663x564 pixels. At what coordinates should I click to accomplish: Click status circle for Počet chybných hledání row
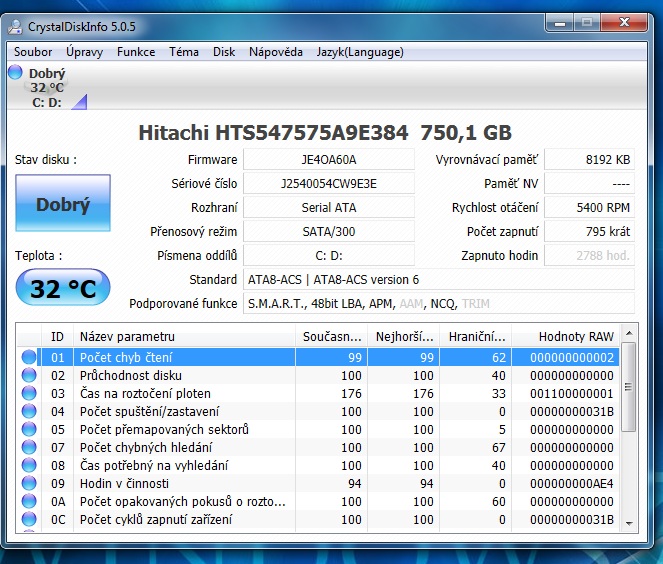click(29, 447)
